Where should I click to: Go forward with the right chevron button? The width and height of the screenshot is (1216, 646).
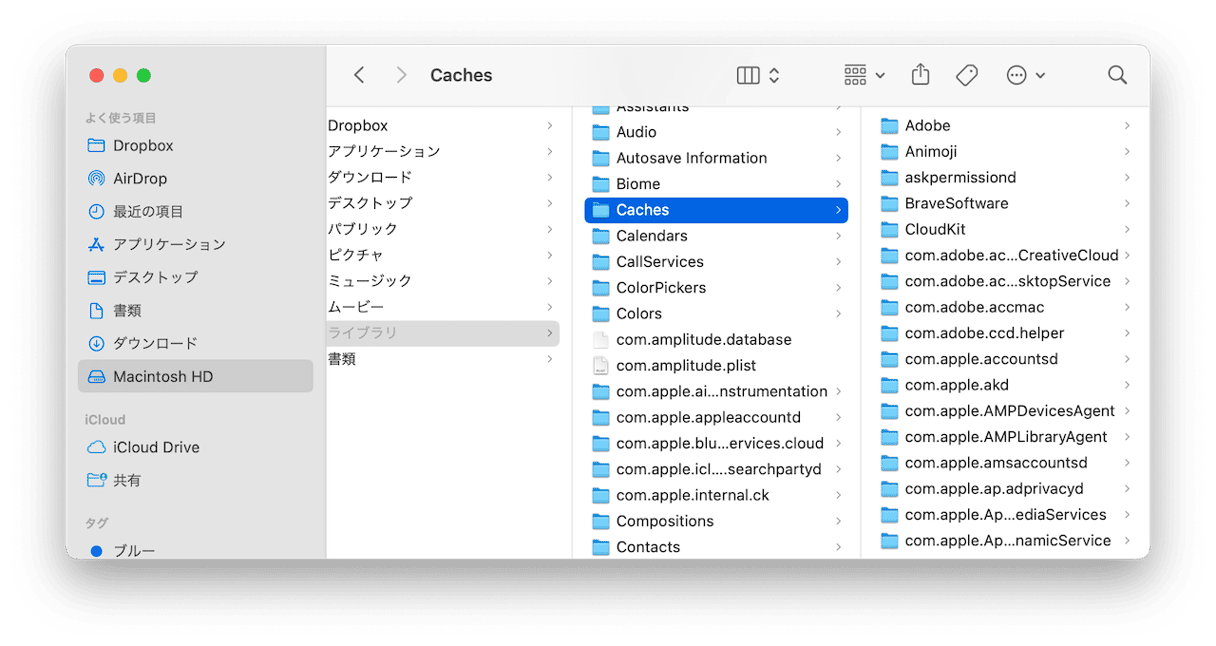tap(401, 75)
